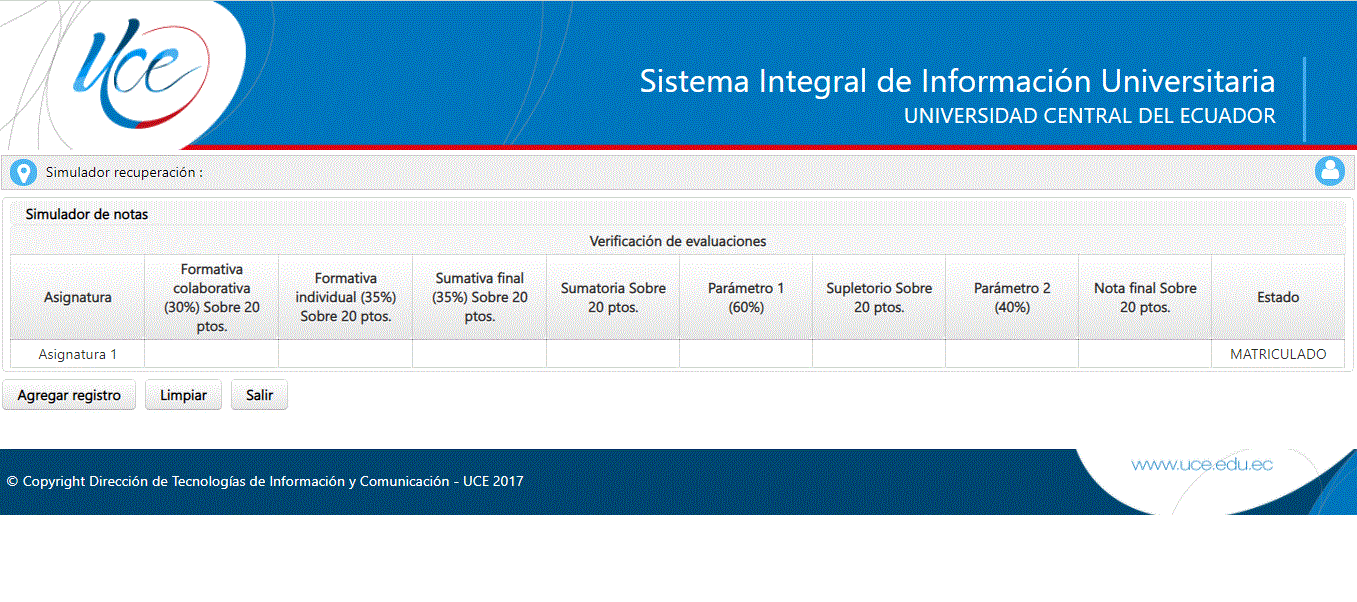
Task: Click the Salir button
Action: tap(259, 394)
